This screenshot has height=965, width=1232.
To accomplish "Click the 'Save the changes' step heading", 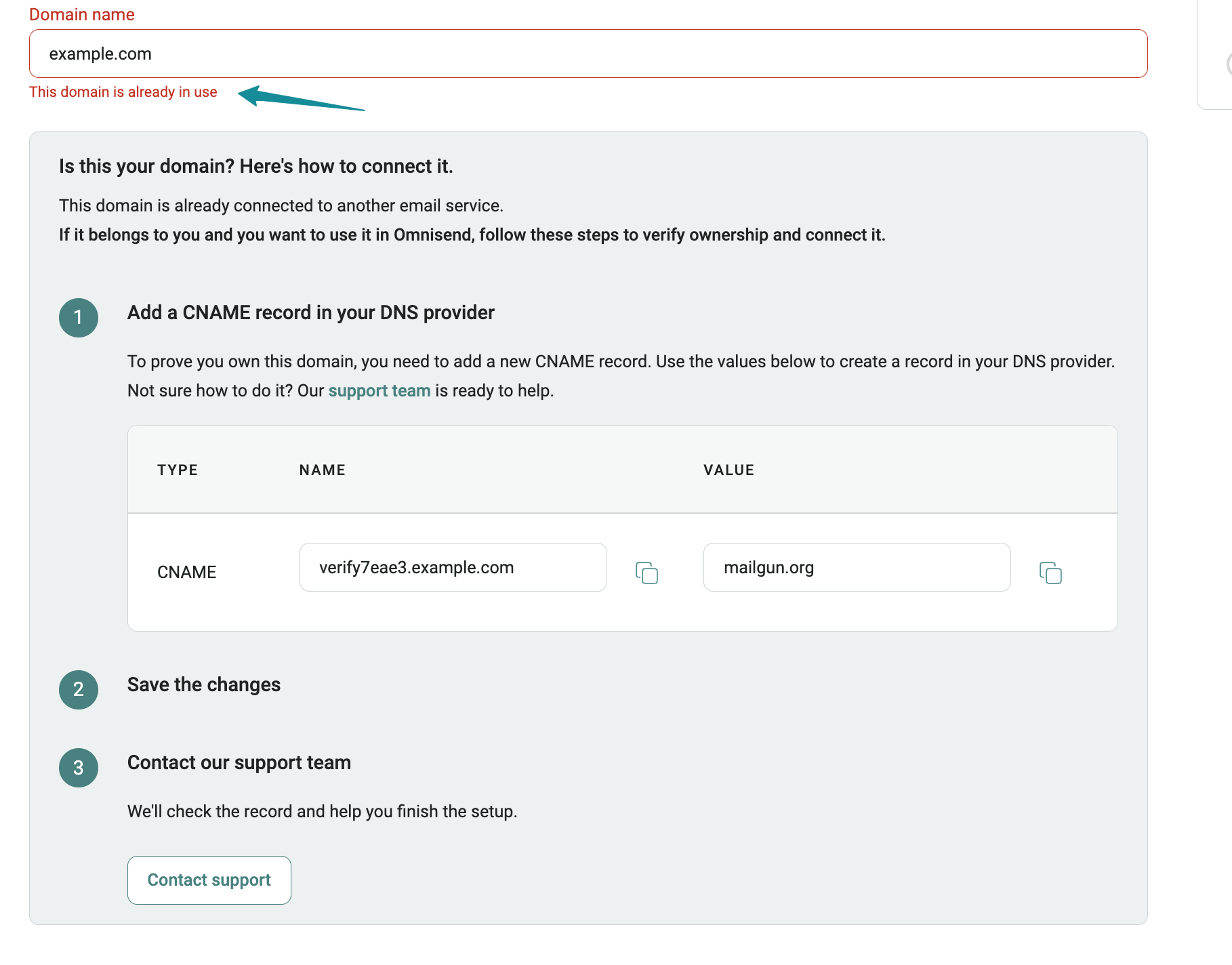I will tap(204, 684).
